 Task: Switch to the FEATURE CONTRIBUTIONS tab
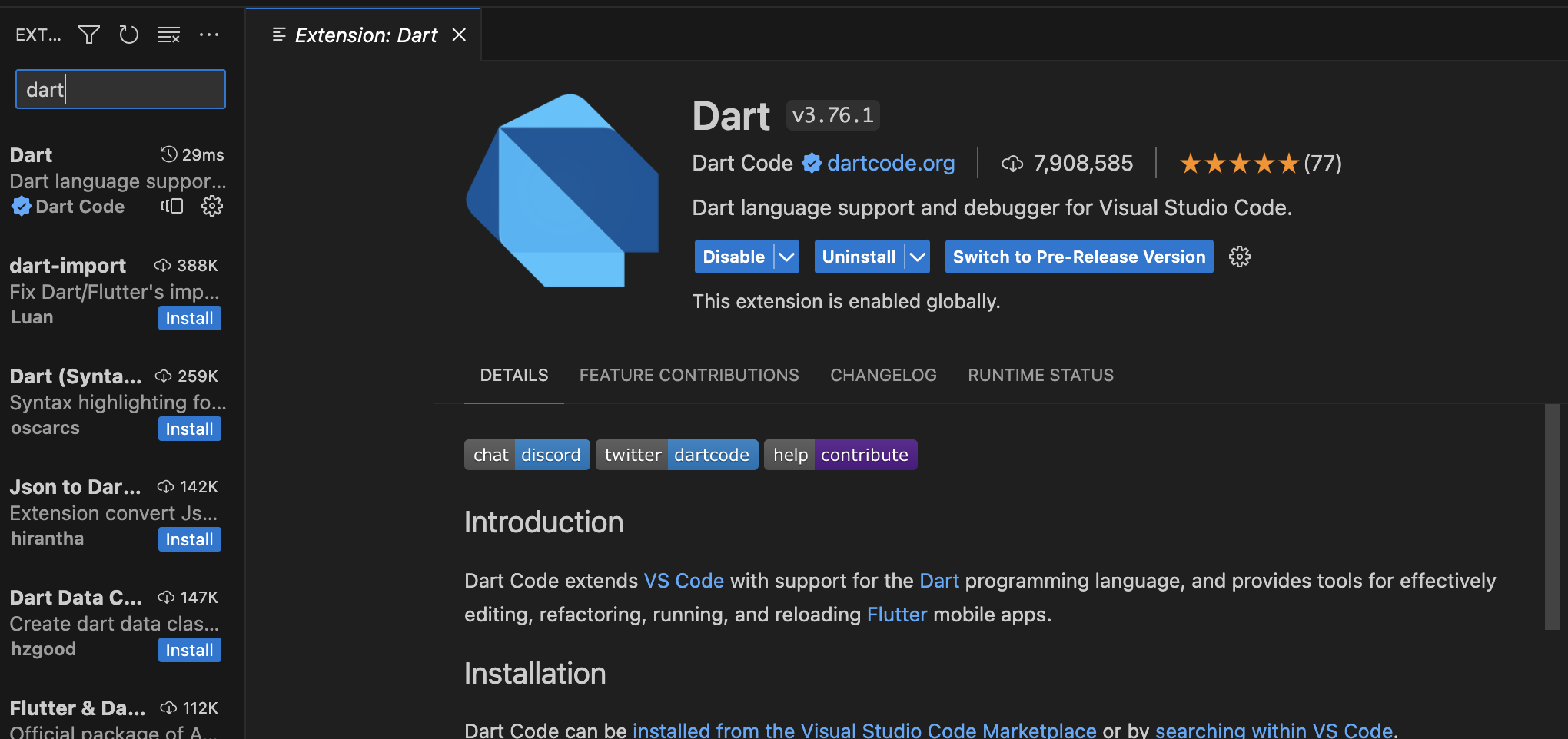pyautogui.click(x=689, y=375)
